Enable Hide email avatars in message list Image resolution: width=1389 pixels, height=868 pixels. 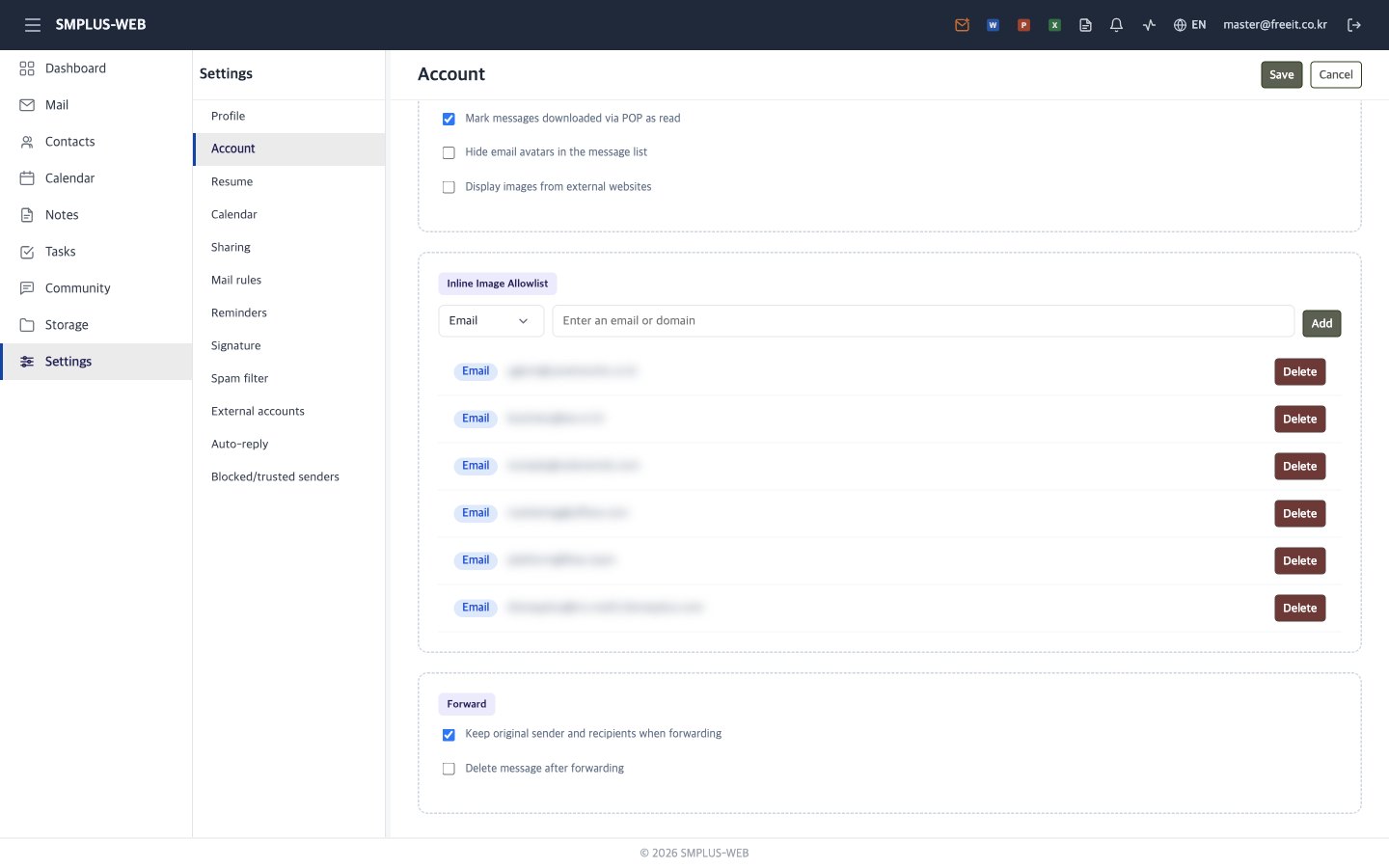(x=449, y=152)
